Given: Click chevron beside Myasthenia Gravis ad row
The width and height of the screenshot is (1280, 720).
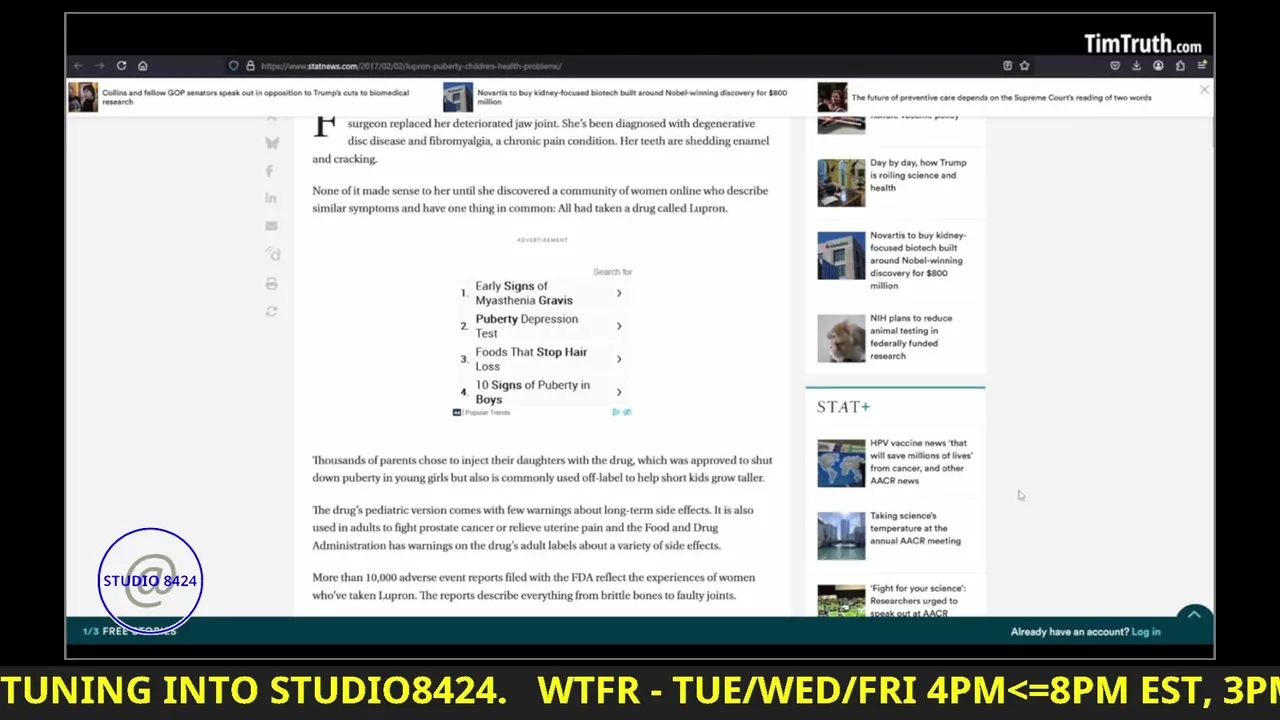Looking at the screenshot, I should (619, 293).
